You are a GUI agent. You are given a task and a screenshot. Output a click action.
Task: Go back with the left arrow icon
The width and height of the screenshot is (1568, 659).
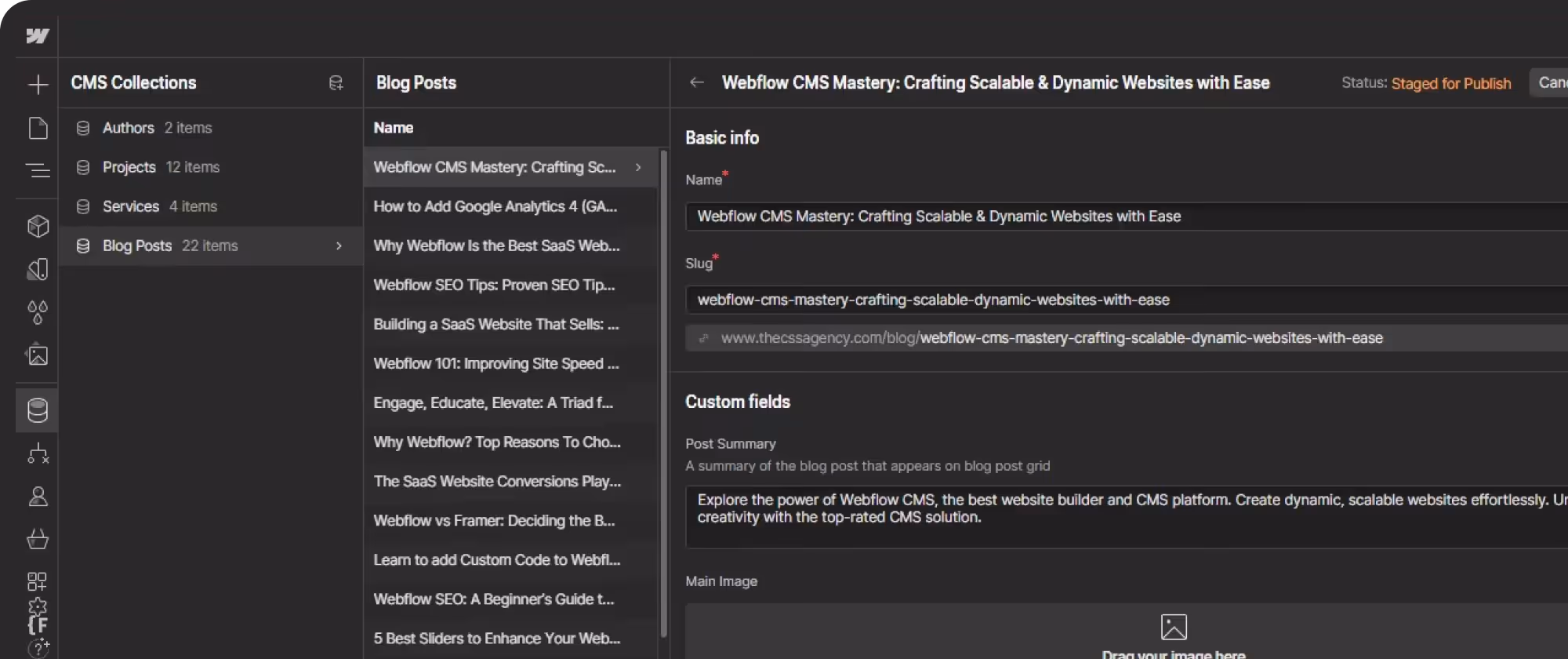[x=696, y=82]
